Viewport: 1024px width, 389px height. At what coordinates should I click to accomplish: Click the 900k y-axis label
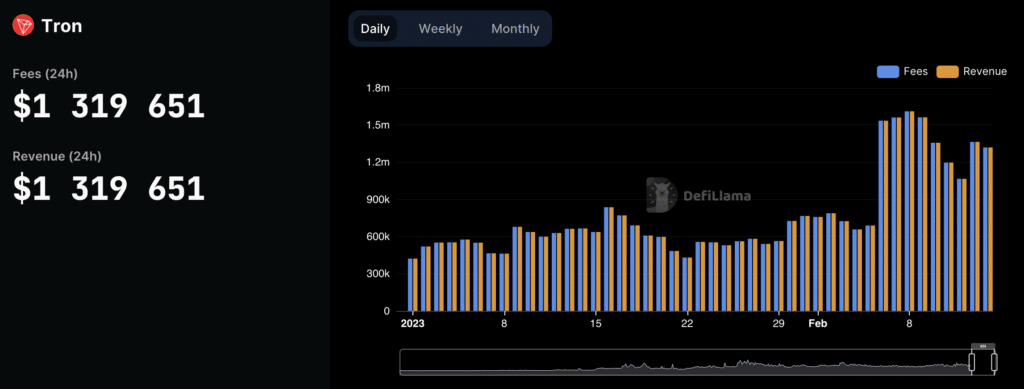pos(377,200)
